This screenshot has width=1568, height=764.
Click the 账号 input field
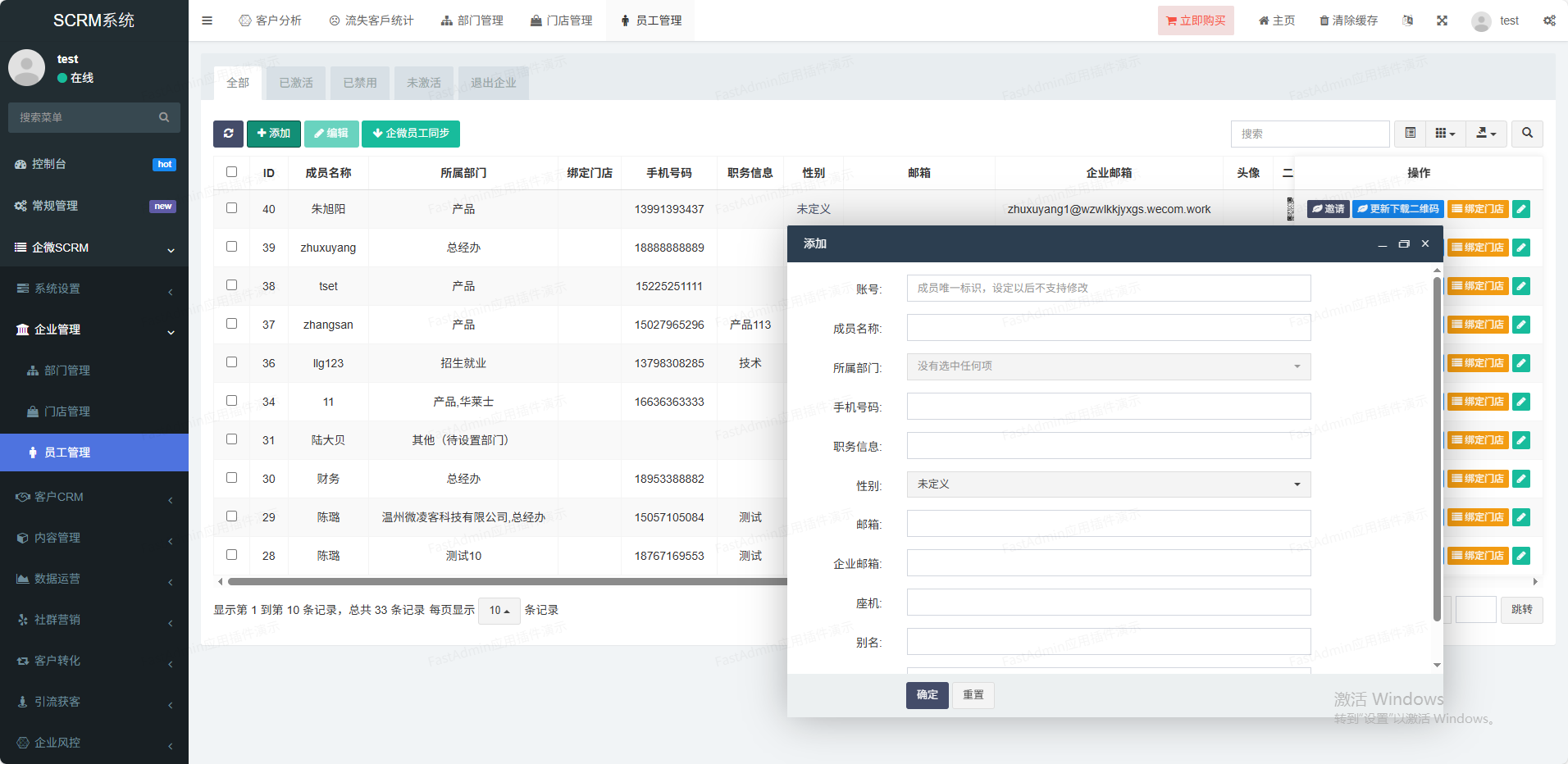(x=1108, y=289)
